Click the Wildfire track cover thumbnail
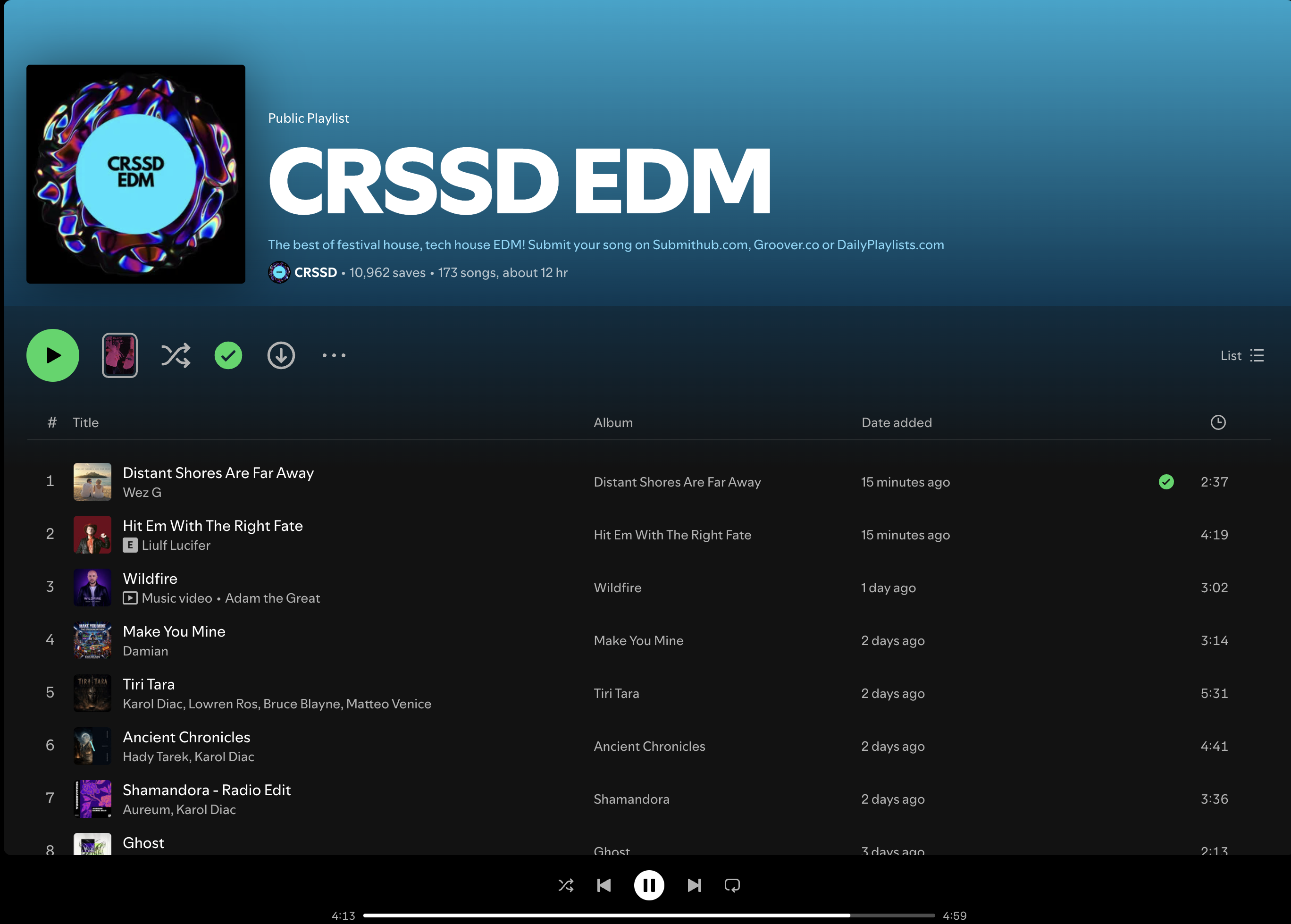 tap(92, 588)
